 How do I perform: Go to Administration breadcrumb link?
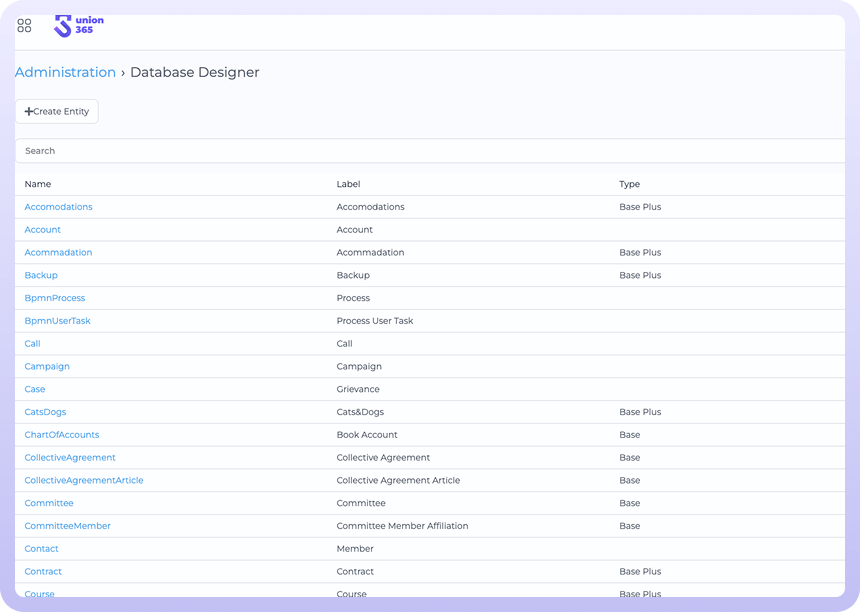click(65, 73)
